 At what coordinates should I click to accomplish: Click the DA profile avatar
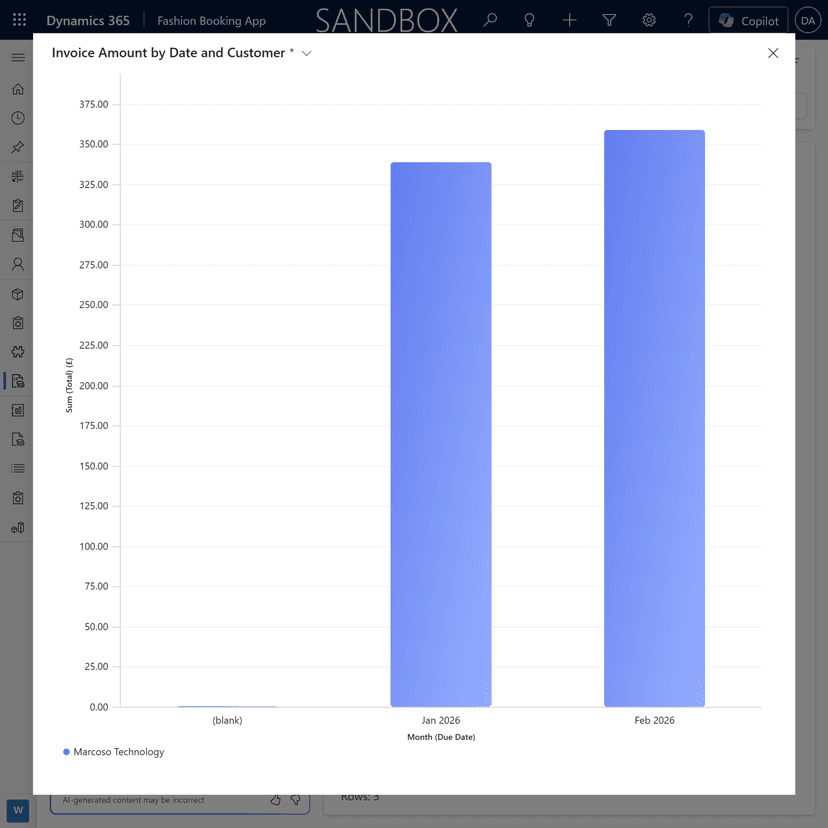click(x=808, y=20)
